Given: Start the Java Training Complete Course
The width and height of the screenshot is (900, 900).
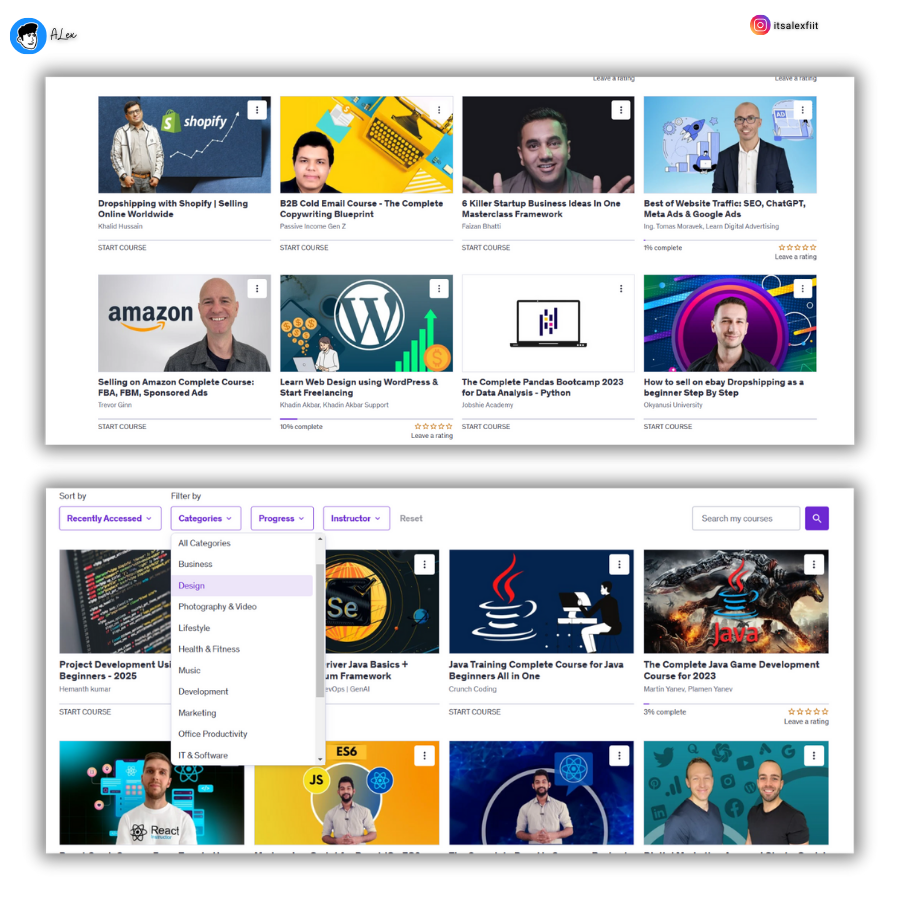Looking at the screenshot, I should click(x=475, y=712).
